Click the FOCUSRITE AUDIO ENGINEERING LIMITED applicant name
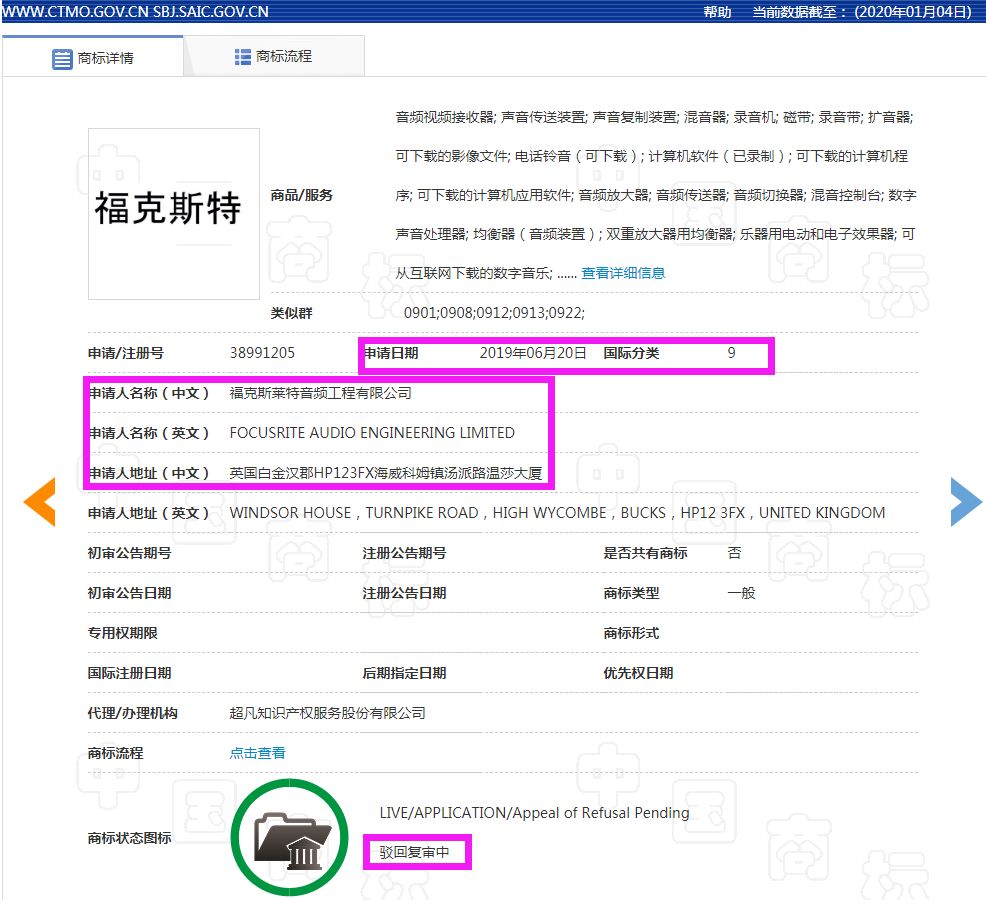Image resolution: width=986 pixels, height=900 pixels. point(369,433)
